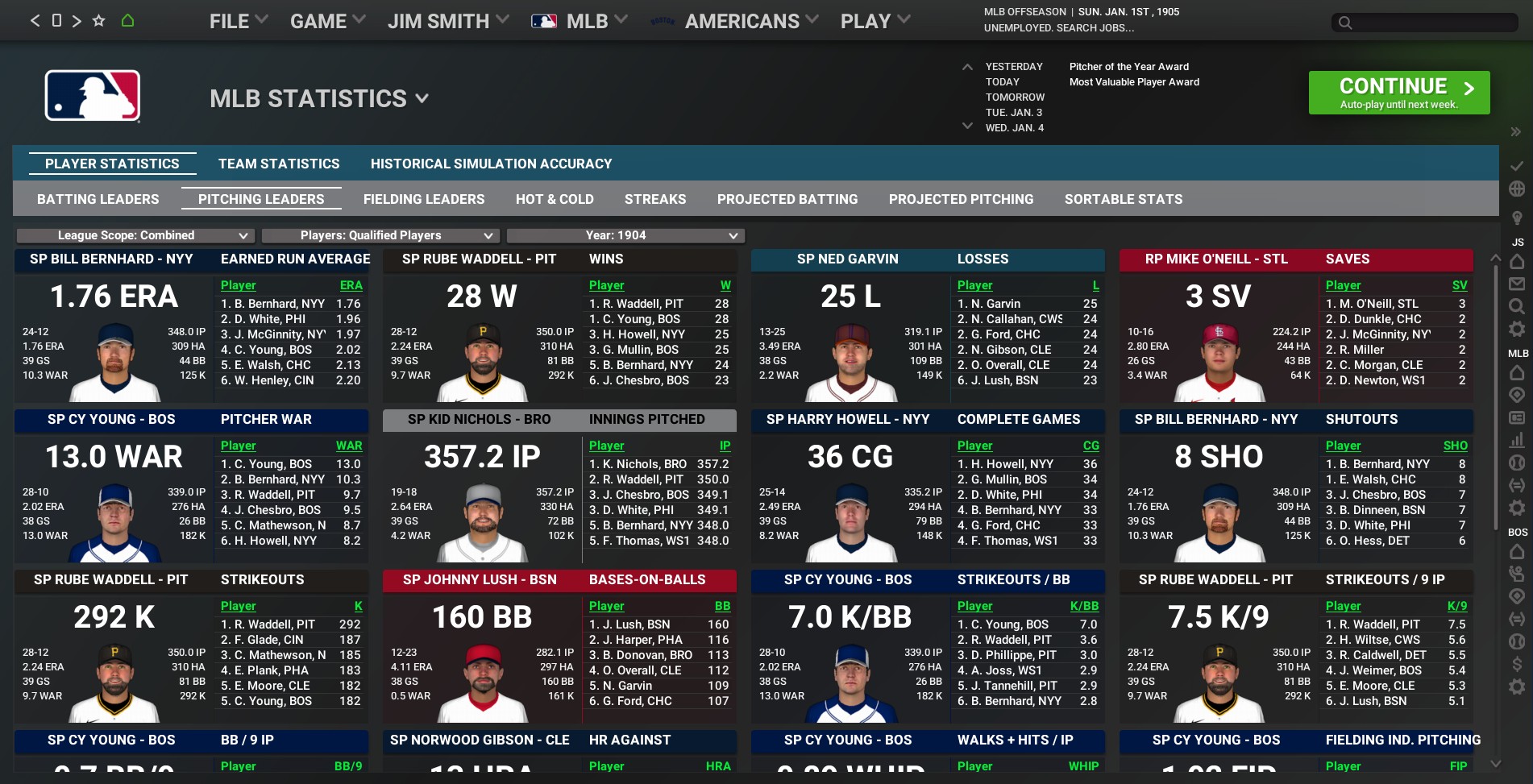Image resolution: width=1533 pixels, height=784 pixels.
Task: Select the FIELDING LEADERS sub-tab
Action: [424, 199]
